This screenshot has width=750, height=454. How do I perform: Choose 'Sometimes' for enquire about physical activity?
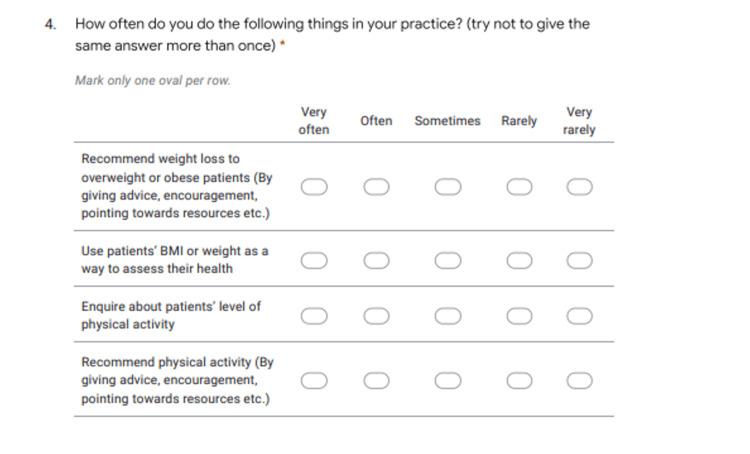point(448,316)
